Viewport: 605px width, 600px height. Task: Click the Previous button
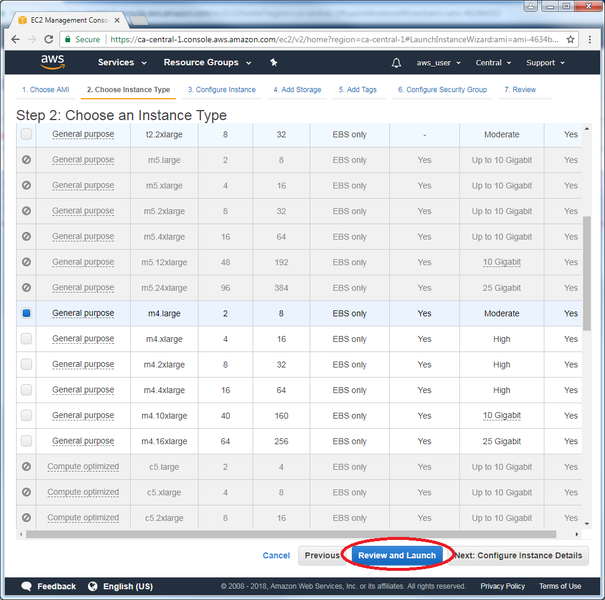click(x=322, y=555)
